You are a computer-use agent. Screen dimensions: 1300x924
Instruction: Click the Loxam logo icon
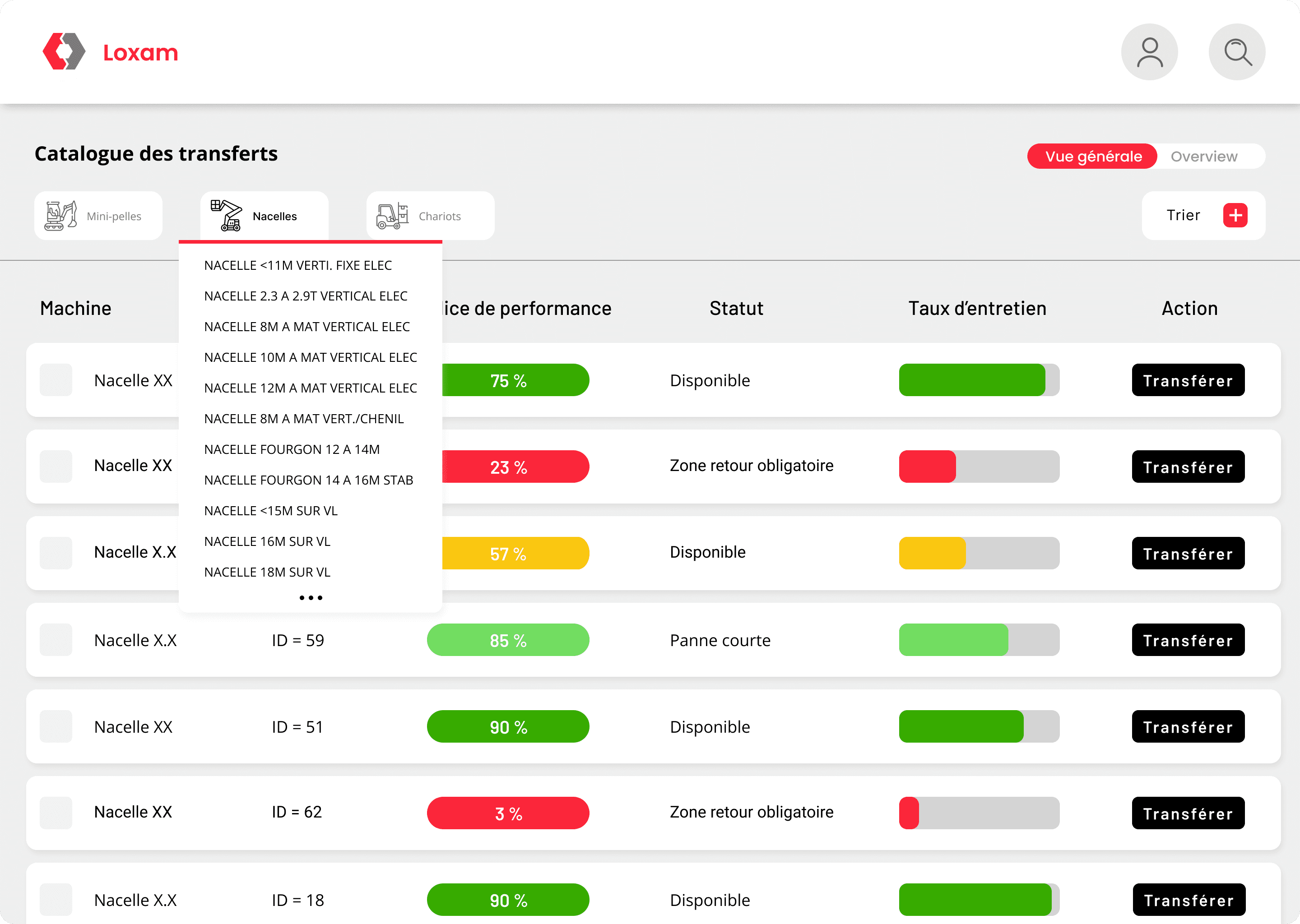pos(64,52)
